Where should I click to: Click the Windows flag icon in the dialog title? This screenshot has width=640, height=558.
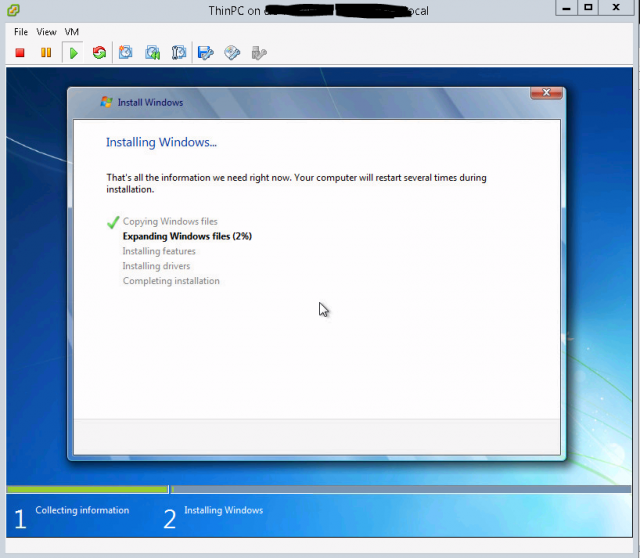(x=107, y=102)
